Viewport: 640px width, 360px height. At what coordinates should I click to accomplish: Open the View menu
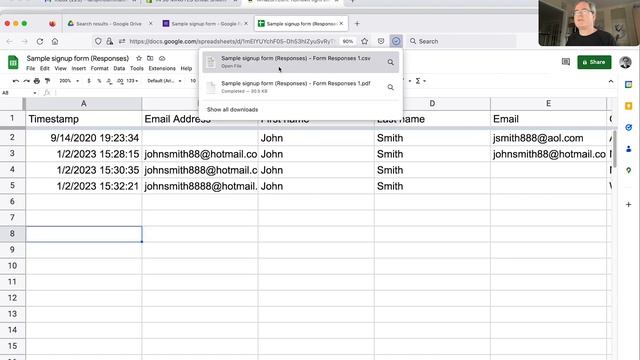(60, 69)
